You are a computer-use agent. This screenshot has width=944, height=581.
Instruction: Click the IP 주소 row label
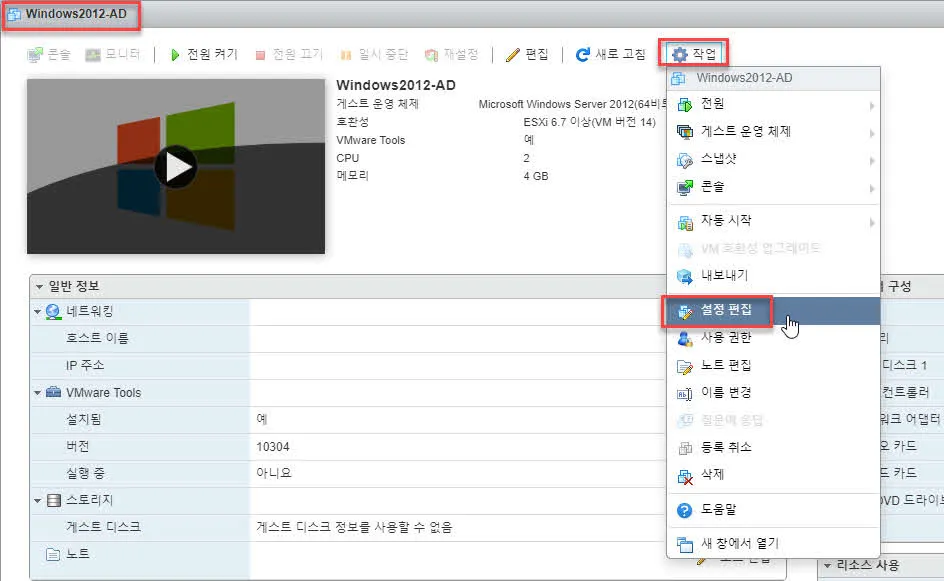pyautogui.click(x=85, y=365)
